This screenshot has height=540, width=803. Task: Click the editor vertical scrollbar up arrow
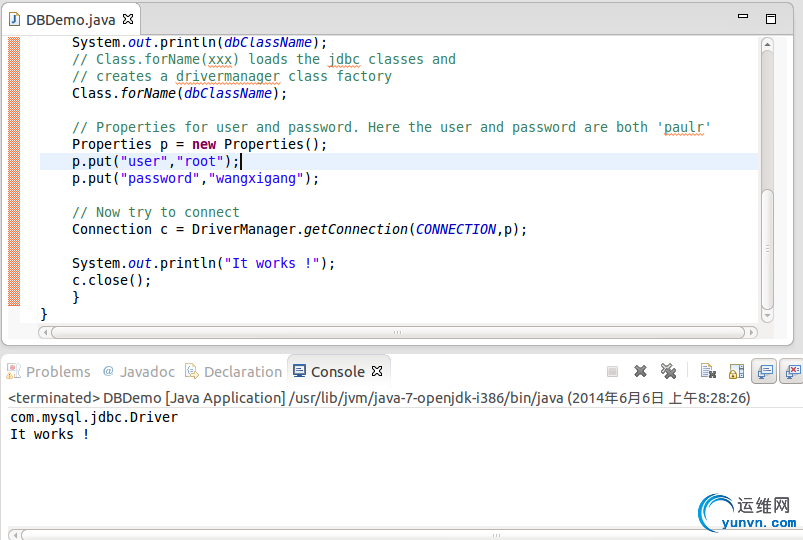click(x=767, y=45)
